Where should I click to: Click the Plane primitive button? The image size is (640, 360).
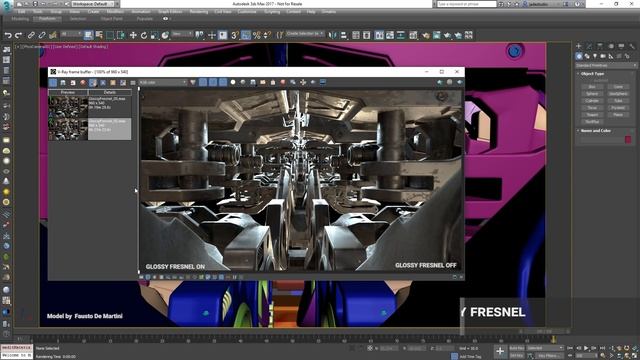[x=618, y=115]
